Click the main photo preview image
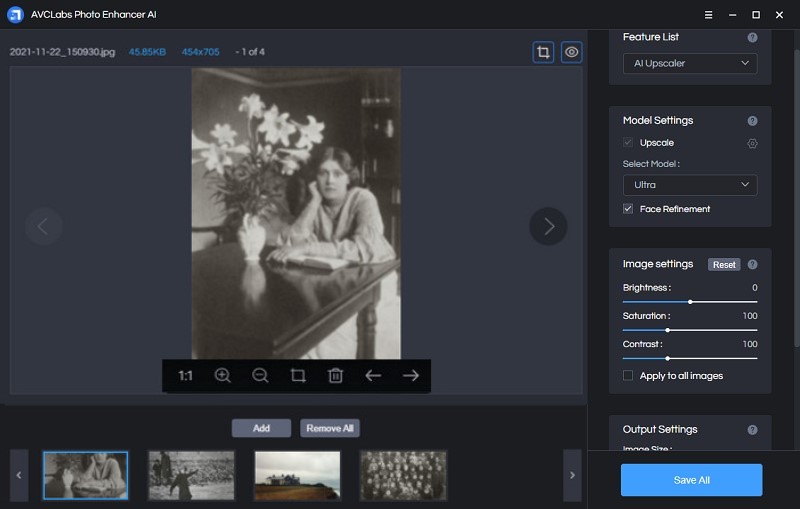Viewport: 800px width, 509px height. 296,213
